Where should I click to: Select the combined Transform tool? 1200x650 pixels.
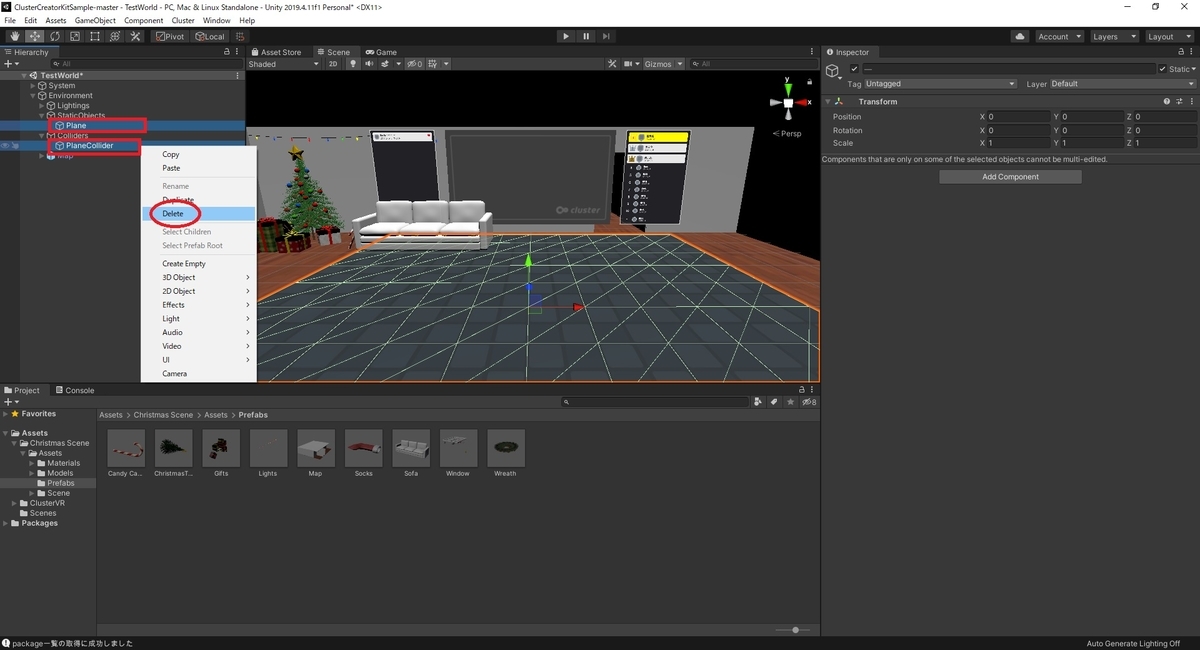115,36
